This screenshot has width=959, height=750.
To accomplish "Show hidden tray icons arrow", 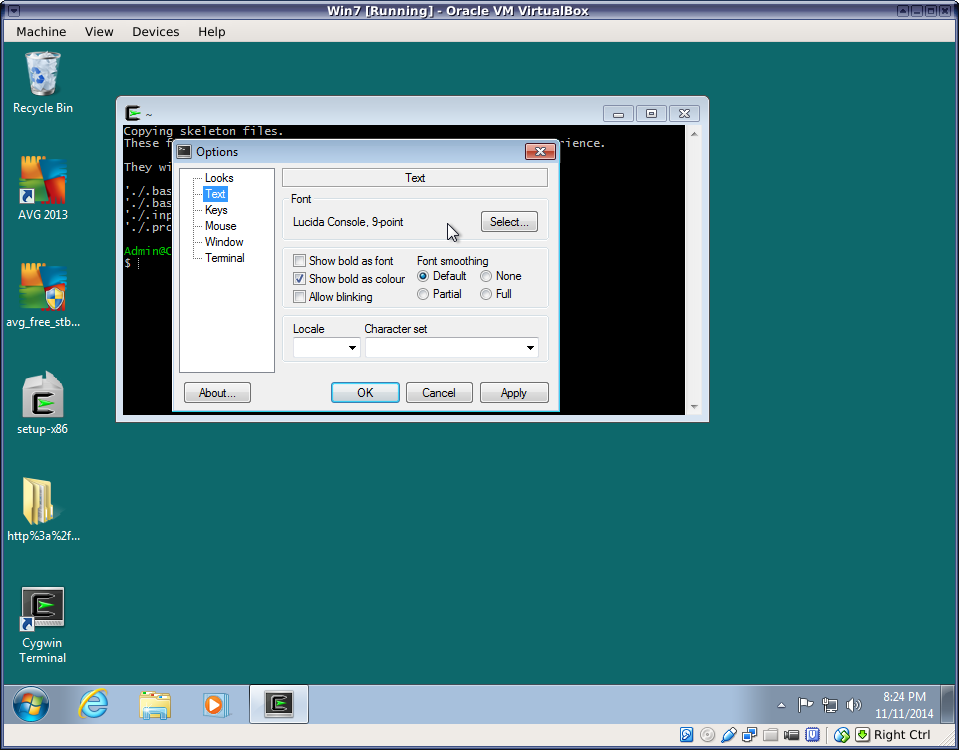I will click(x=781, y=705).
